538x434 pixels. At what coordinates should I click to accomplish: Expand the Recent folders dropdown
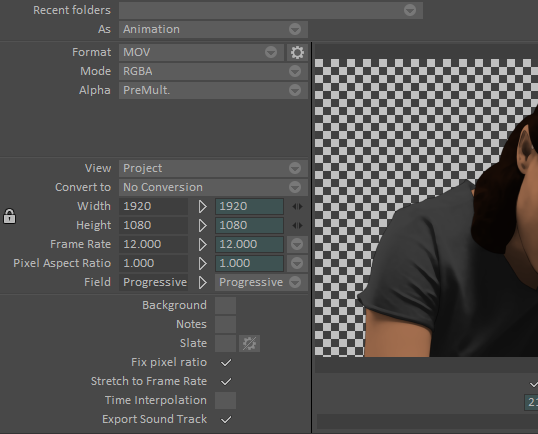click(271, 10)
